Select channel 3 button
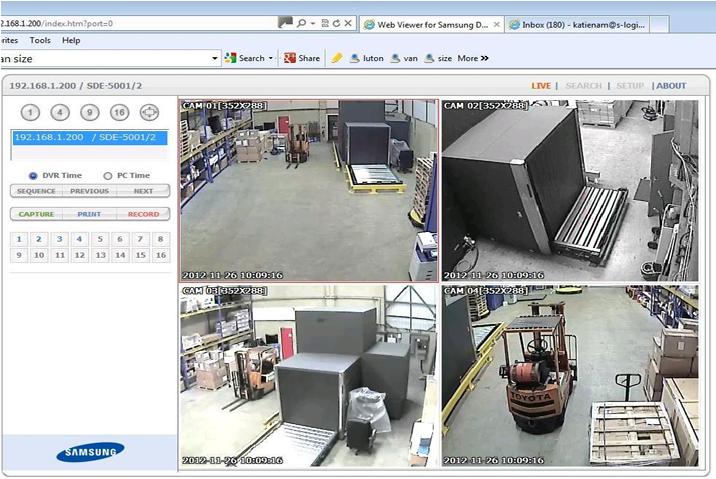Image resolution: width=716 pixels, height=479 pixels. click(59, 239)
